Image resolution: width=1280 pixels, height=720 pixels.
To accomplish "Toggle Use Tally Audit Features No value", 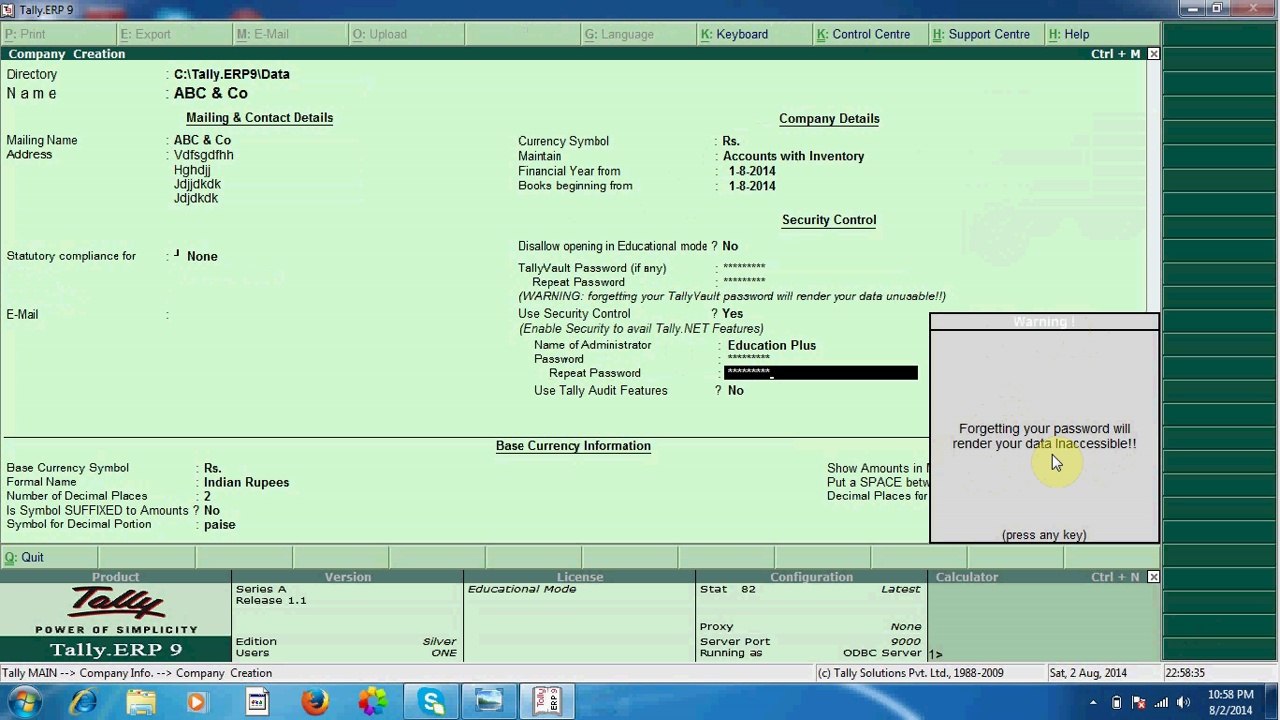I will [x=736, y=391].
